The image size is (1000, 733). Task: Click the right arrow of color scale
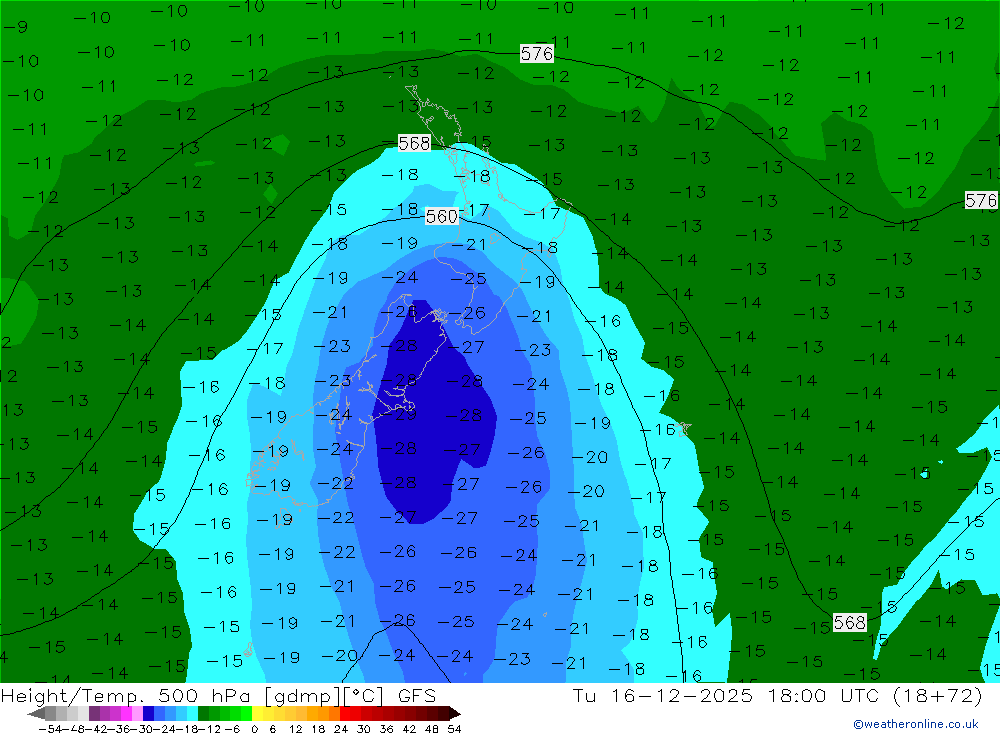pyautogui.click(x=455, y=714)
